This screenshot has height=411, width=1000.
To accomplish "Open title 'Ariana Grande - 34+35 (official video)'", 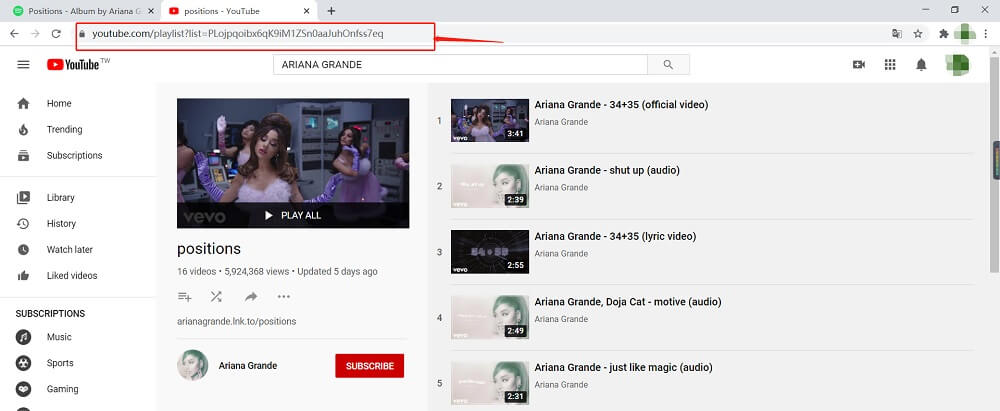I will 621,105.
